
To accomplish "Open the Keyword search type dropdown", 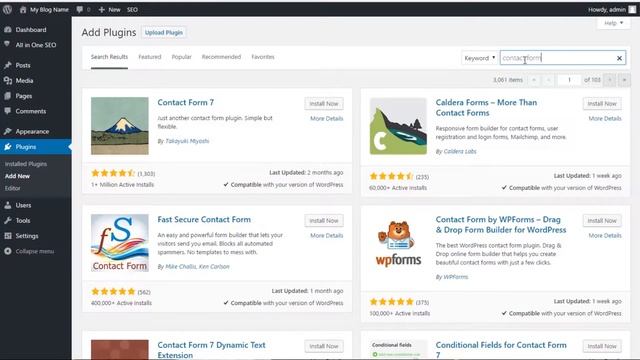I will click(480, 58).
